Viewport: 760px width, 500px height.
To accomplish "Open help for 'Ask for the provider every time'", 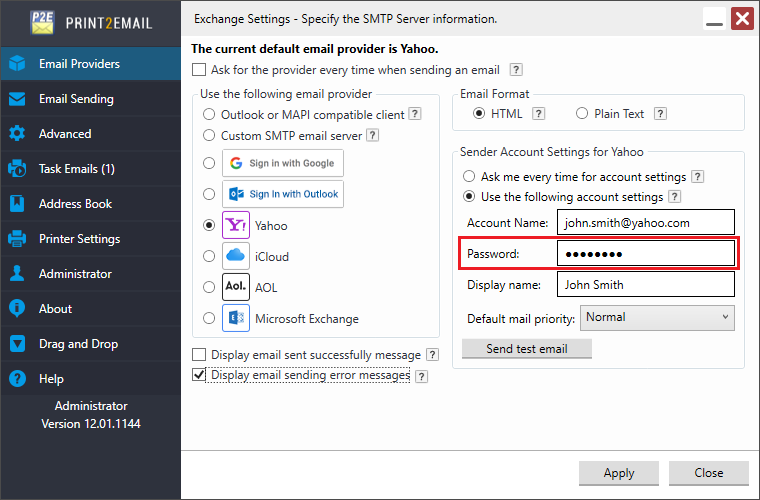I will tap(516, 70).
